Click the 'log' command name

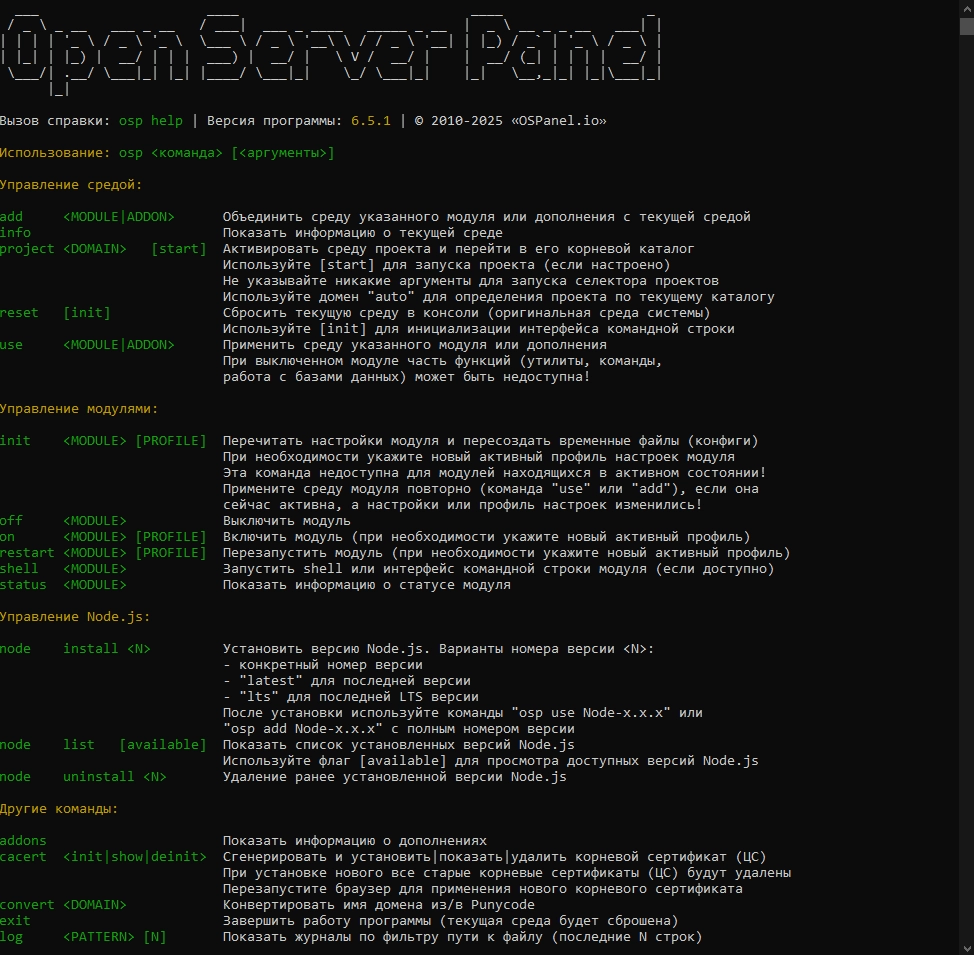[x=11, y=937]
